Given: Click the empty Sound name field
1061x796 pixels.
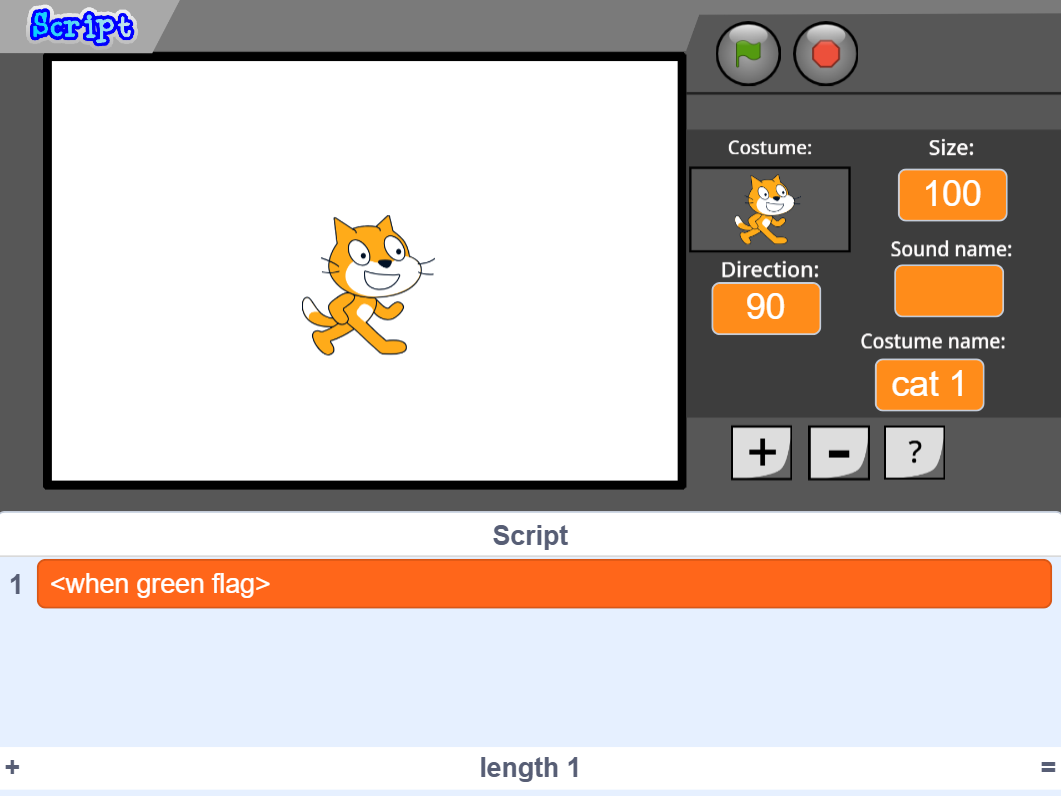Looking at the screenshot, I should click(x=948, y=290).
